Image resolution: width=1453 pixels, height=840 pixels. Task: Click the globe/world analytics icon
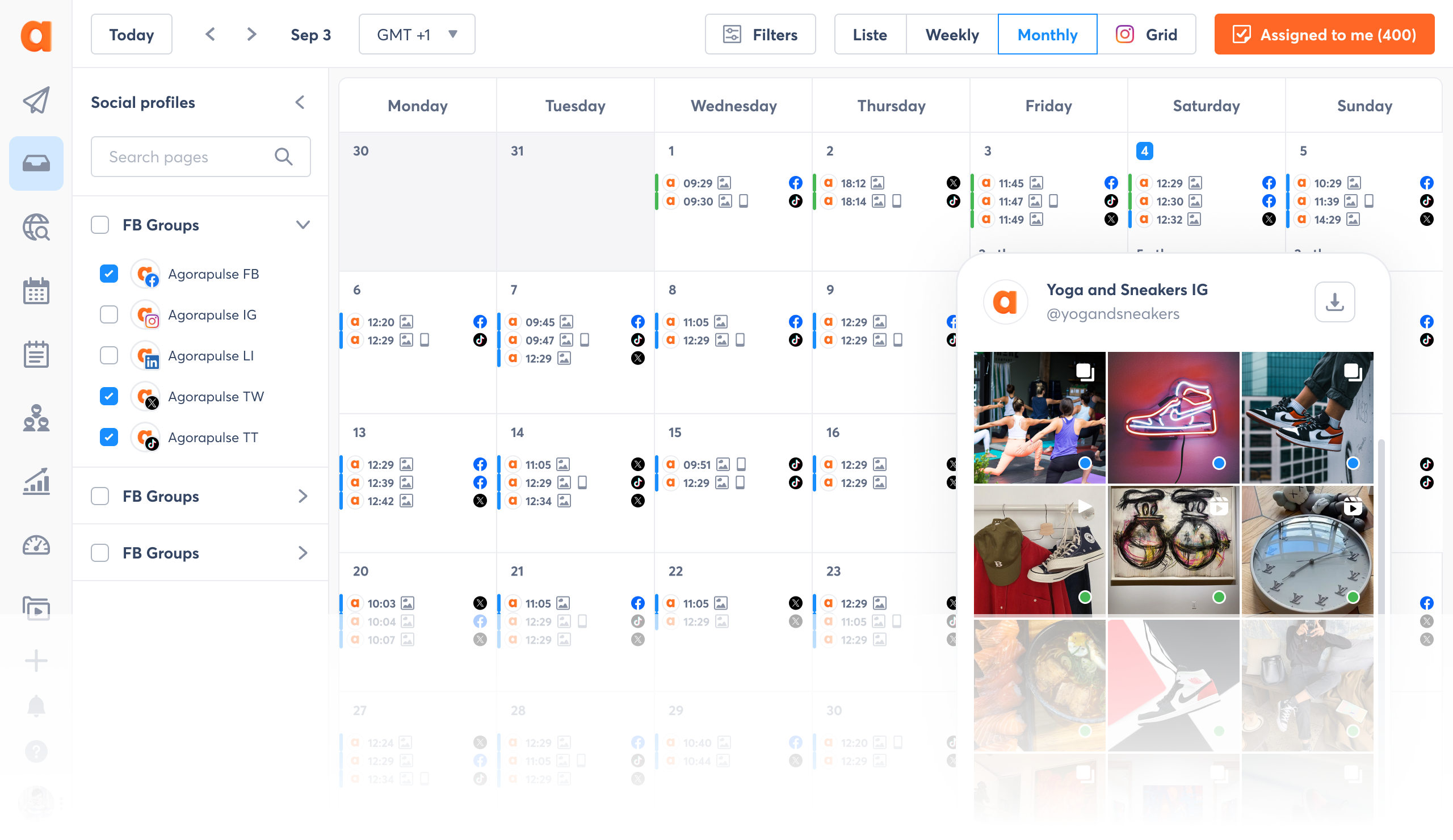(x=36, y=228)
